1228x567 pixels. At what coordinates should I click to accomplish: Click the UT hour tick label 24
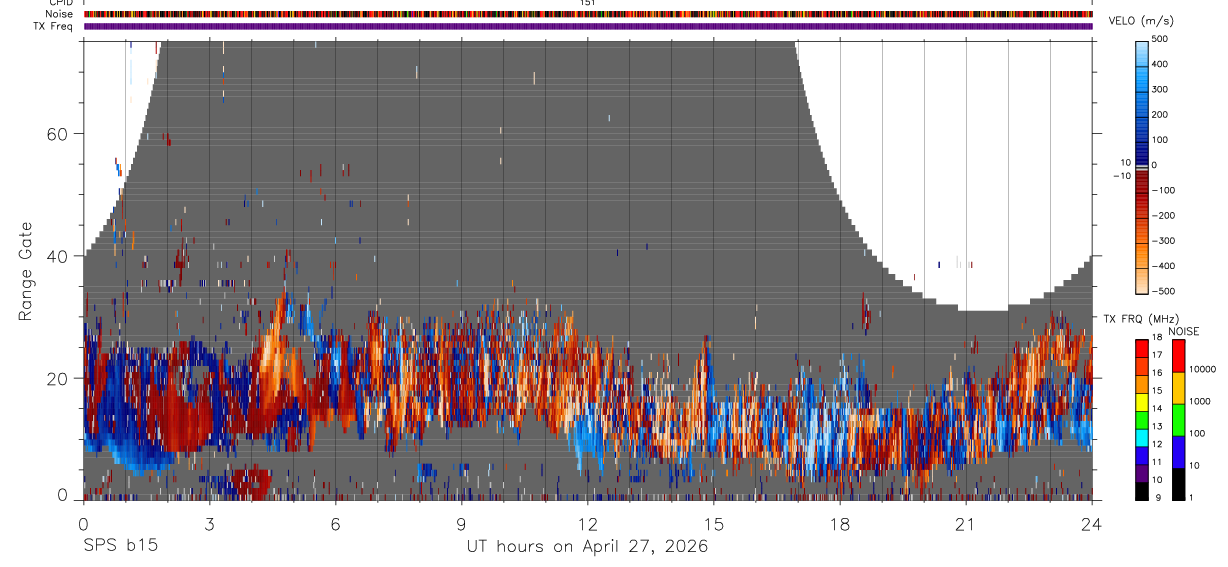pos(1092,523)
